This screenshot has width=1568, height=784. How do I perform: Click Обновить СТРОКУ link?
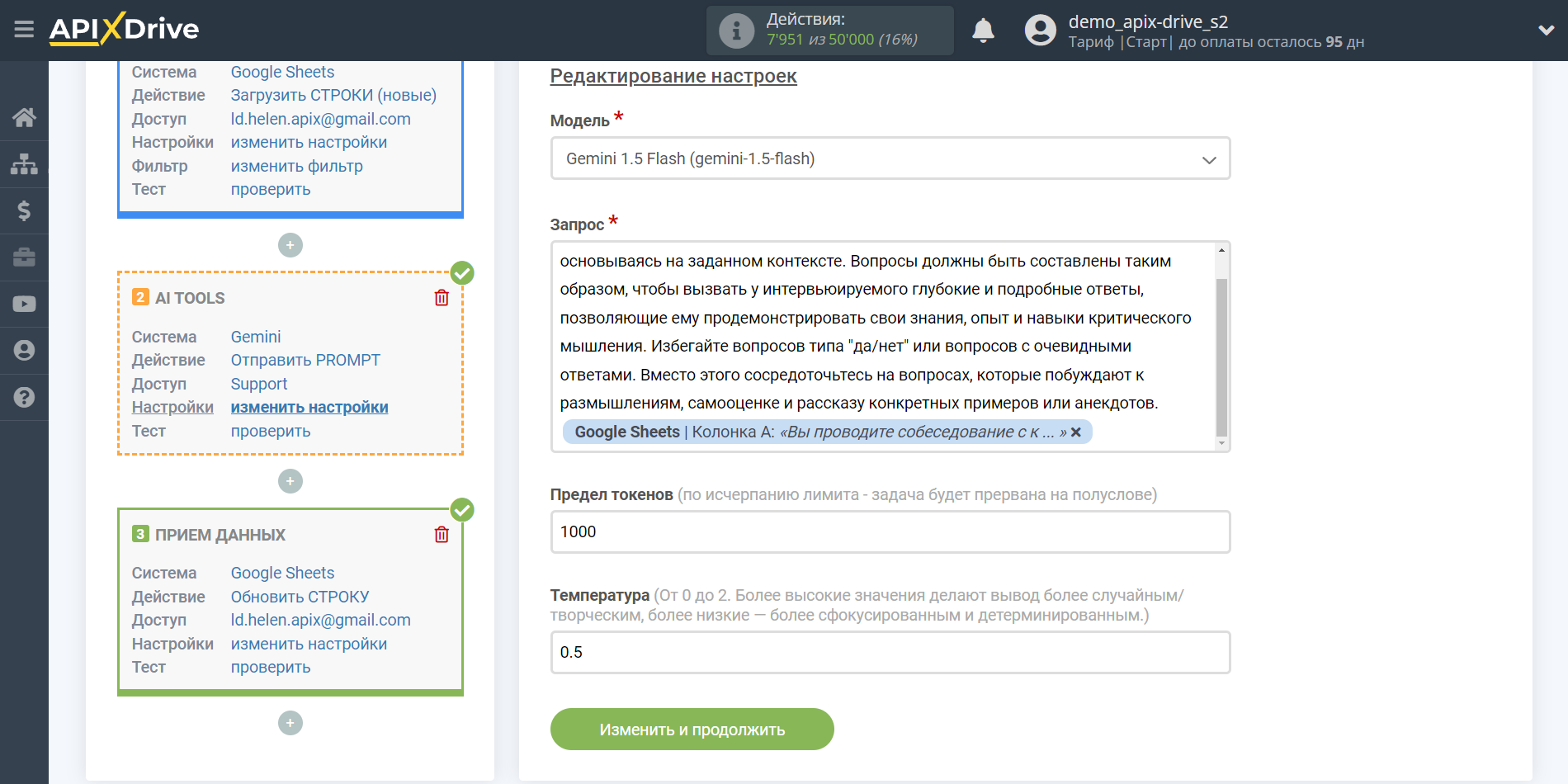pyautogui.click(x=300, y=597)
